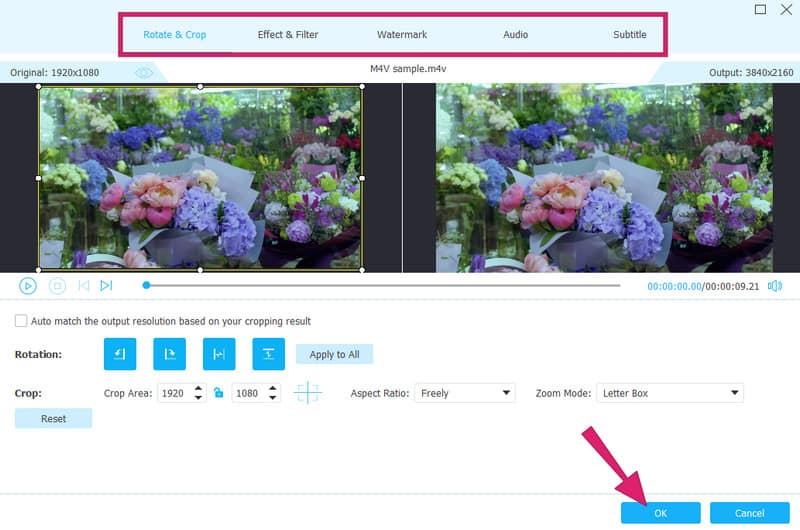Click right-middle crop handle
Screen dimensions: 800x530
pyautogui.click(x=362, y=178)
